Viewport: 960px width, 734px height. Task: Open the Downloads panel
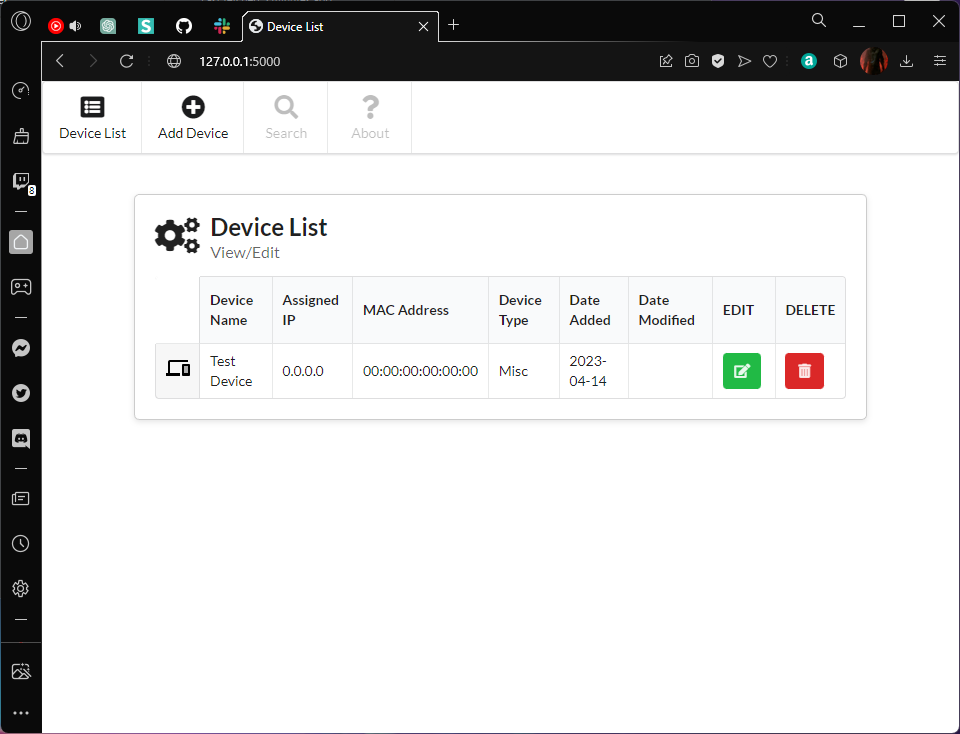(906, 61)
